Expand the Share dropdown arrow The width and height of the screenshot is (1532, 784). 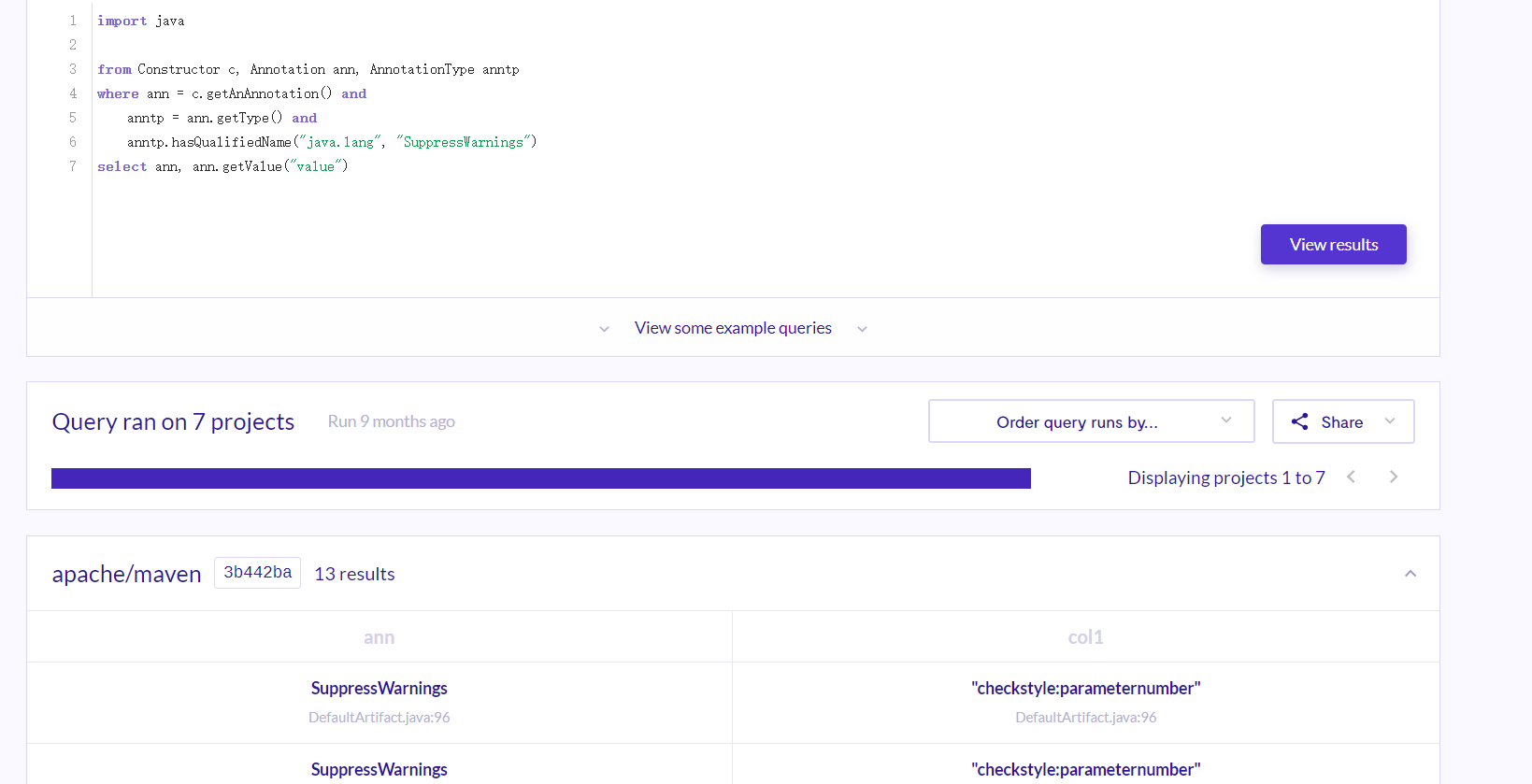(1390, 421)
